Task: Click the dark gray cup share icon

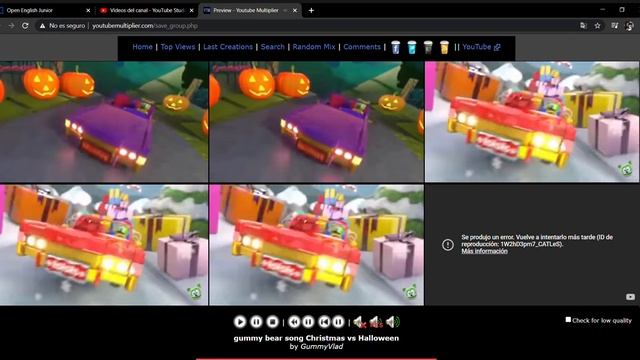Action: [x=428, y=47]
